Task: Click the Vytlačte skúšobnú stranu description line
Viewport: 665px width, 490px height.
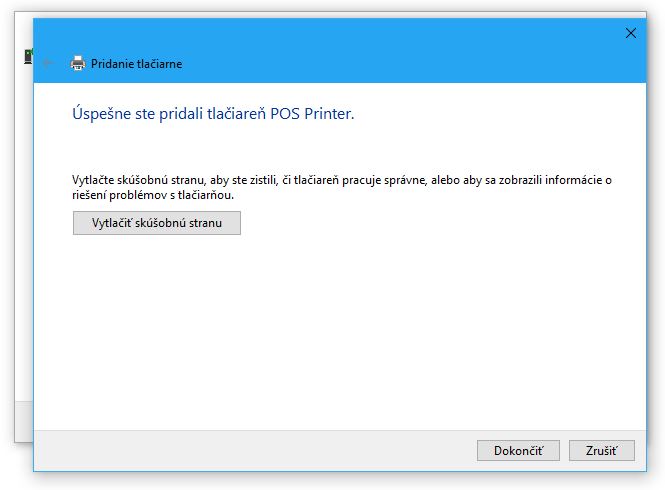Action: (x=342, y=180)
